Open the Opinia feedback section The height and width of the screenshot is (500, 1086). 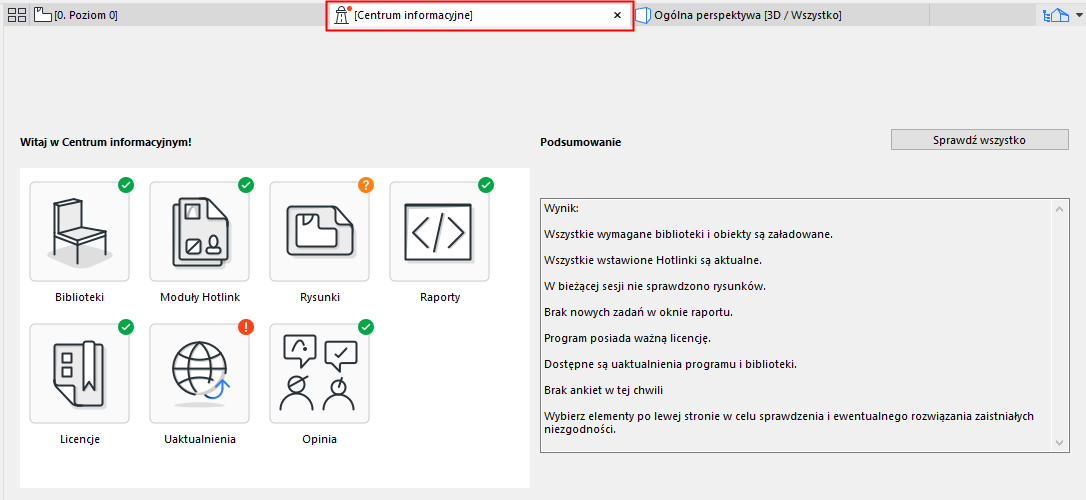coord(320,373)
